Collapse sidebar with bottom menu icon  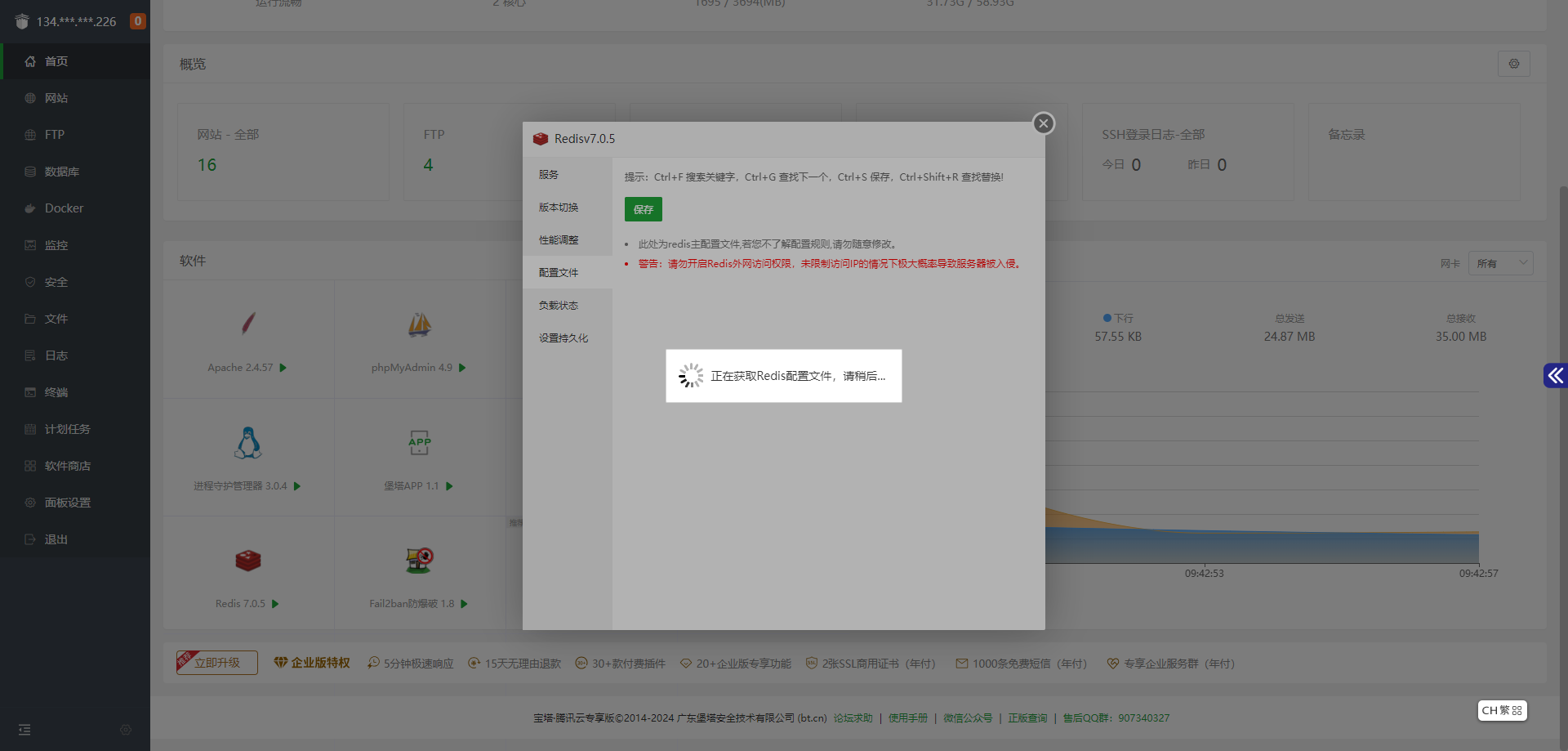tap(24, 730)
